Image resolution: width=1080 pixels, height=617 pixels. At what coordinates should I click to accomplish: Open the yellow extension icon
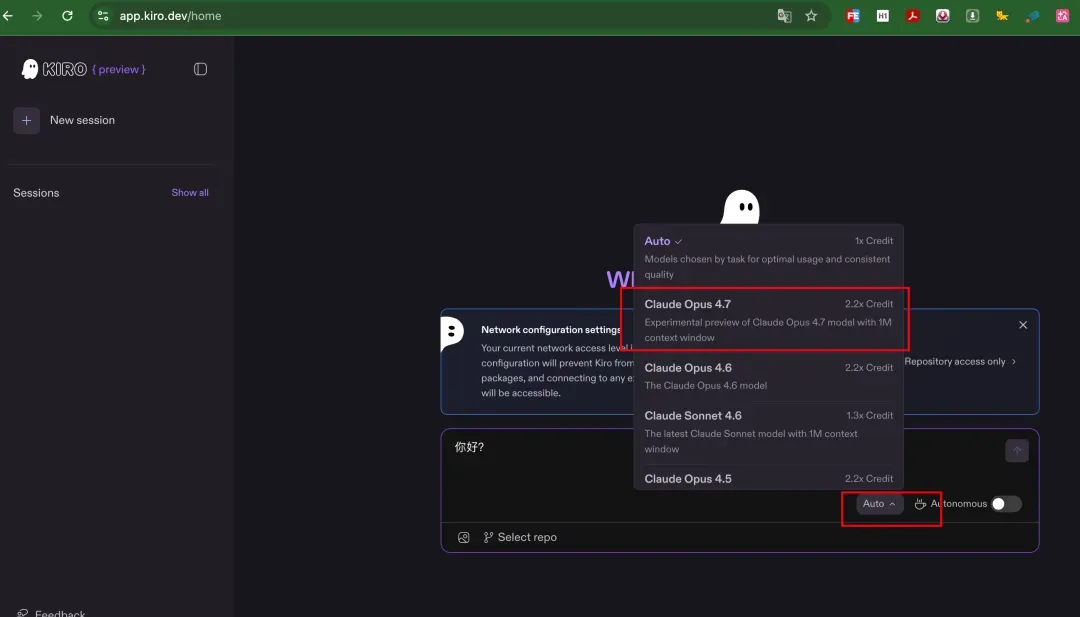[x=1002, y=16]
